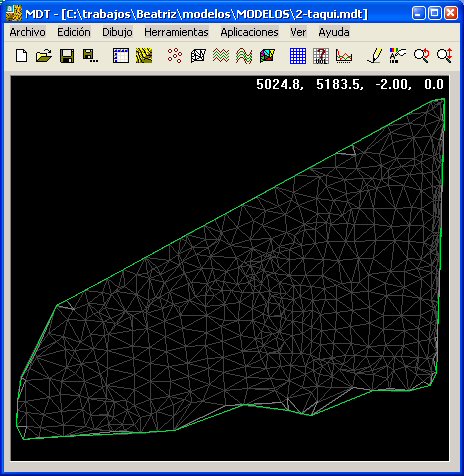Open a file with folder icon
This screenshot has height=476, width=464.
click(44, 55)
